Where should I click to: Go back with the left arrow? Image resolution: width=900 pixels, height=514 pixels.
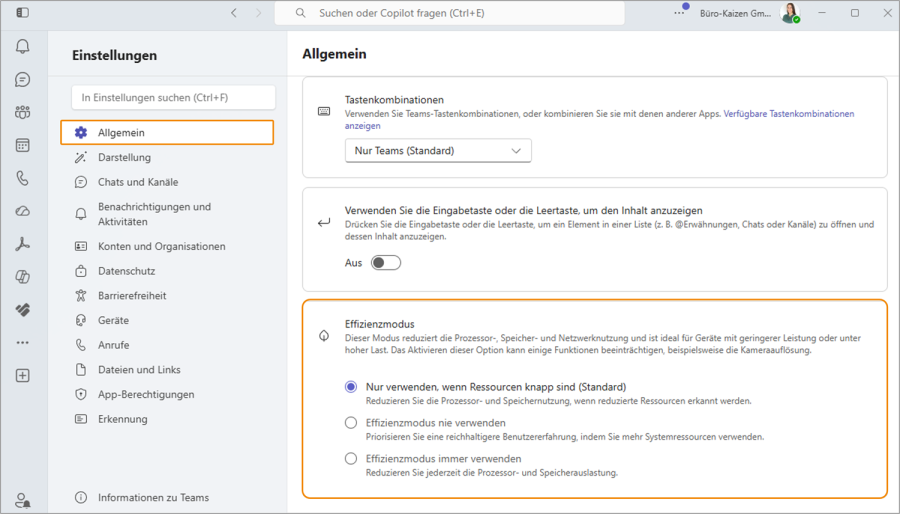pos(234,13)
